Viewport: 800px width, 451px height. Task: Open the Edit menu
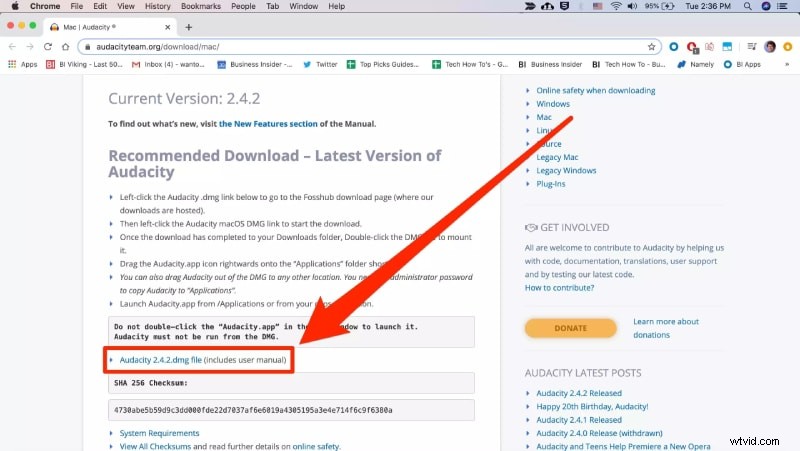pyautogui.click(x=100, y=6)
